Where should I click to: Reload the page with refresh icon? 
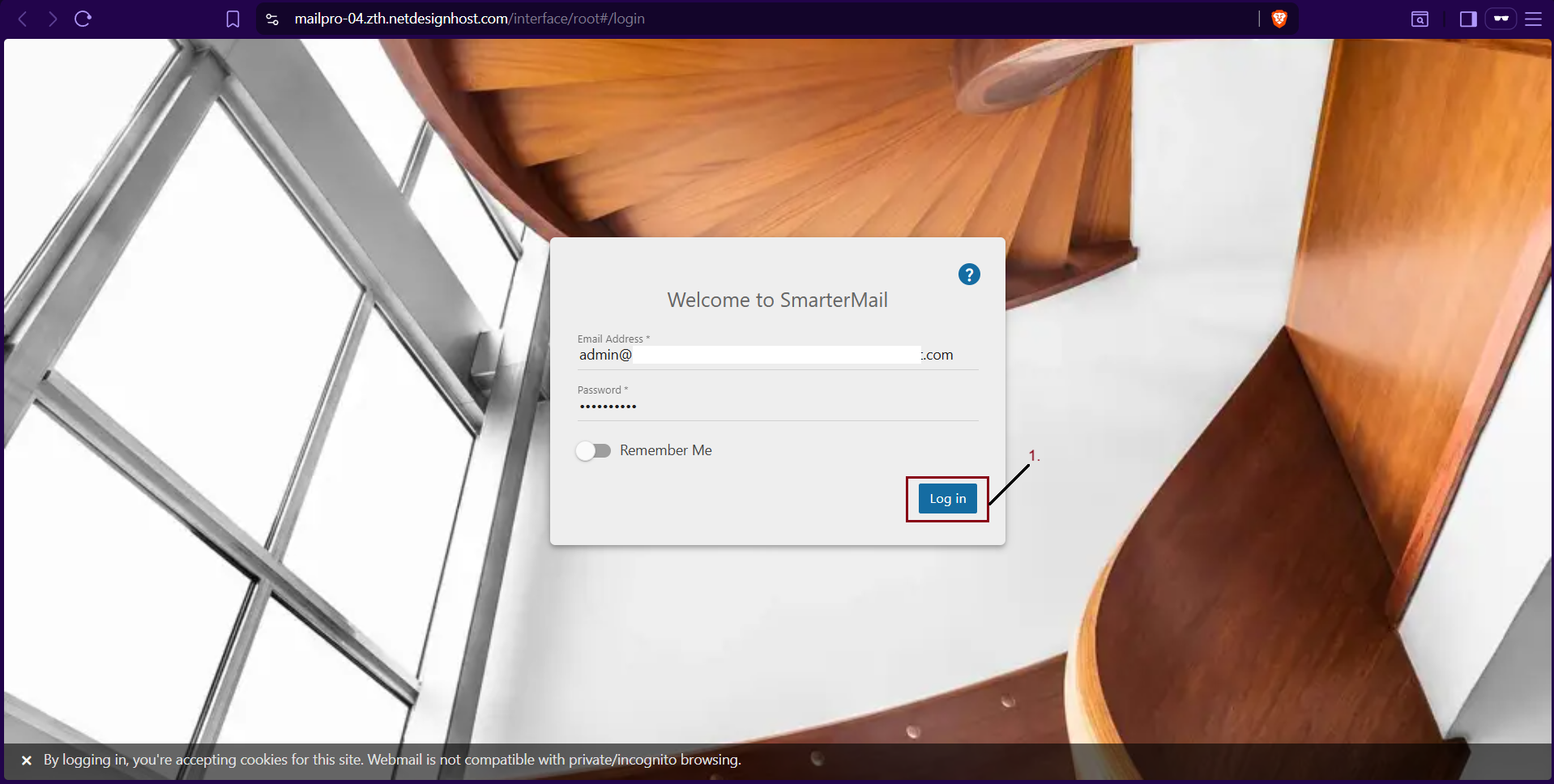coord(83,19)
